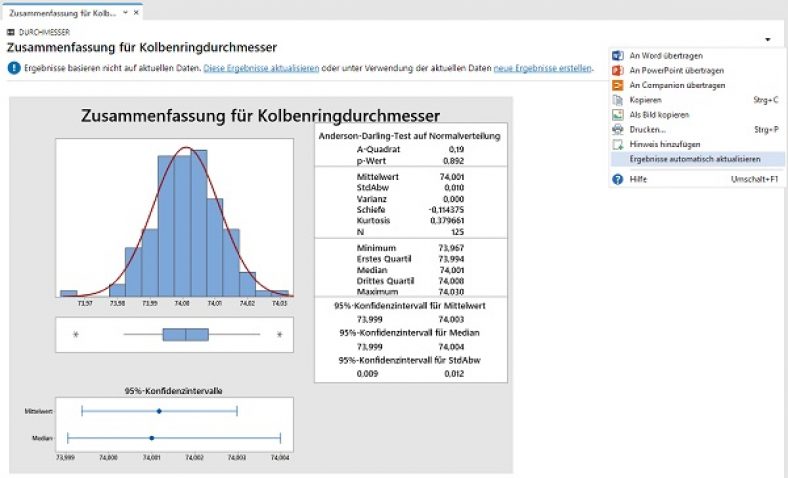Click the Companion icon in the menu
The image size is (788, 478).
617,85
